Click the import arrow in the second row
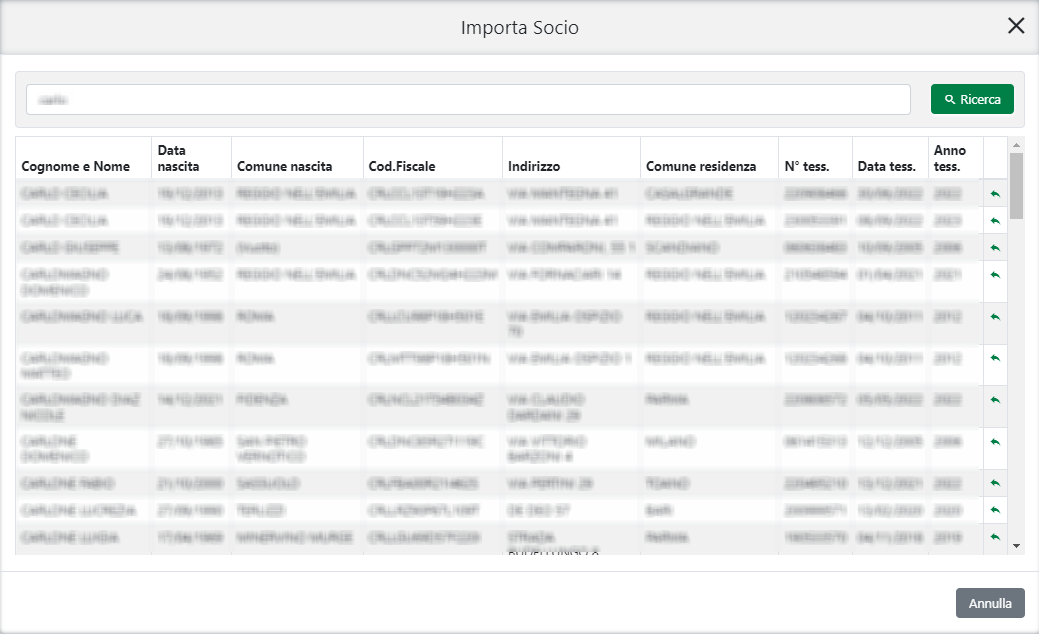Viewport: 1039px width, 634px height. (995, 221)
